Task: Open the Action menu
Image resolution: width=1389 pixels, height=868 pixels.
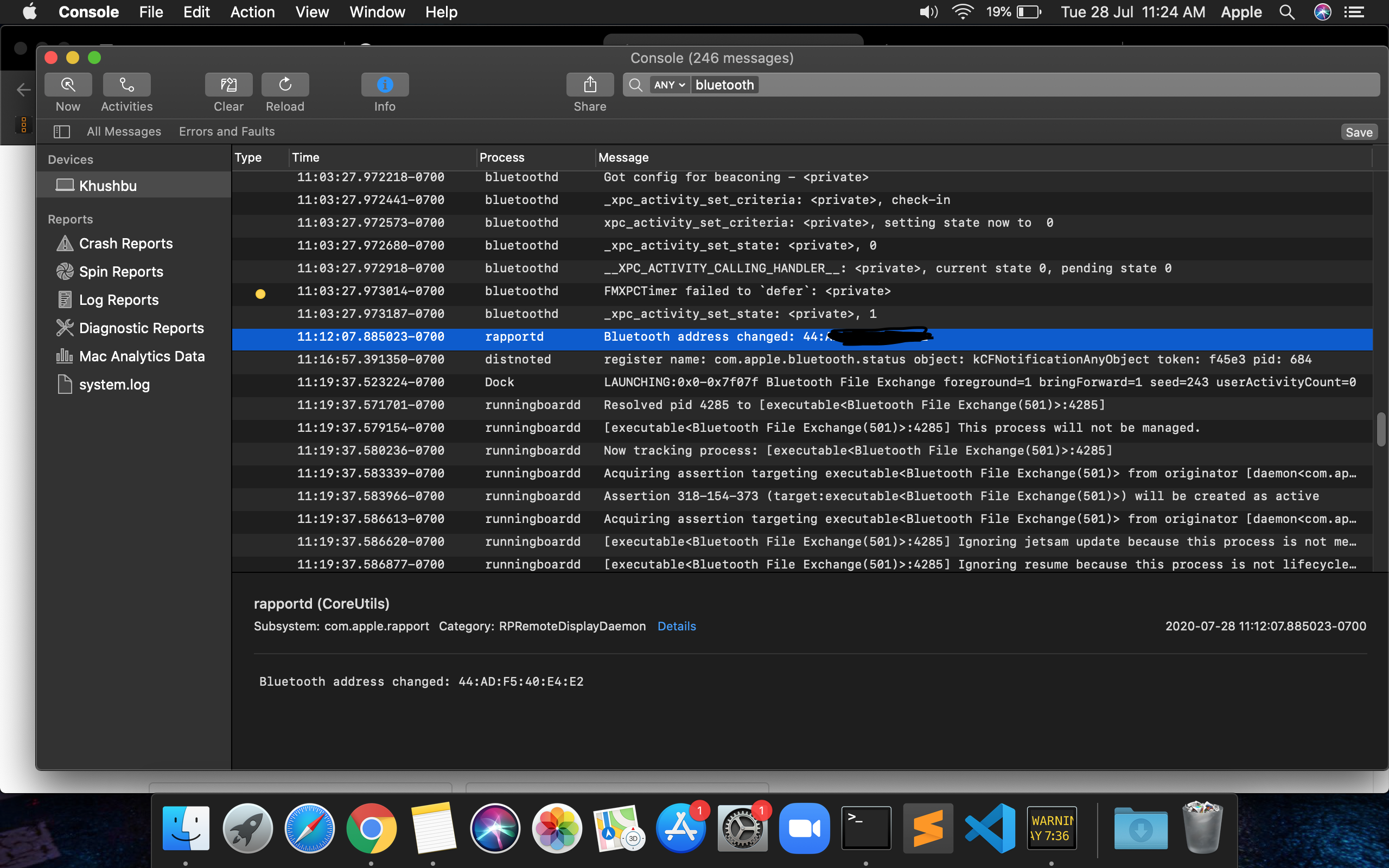Action: point(252,12)
